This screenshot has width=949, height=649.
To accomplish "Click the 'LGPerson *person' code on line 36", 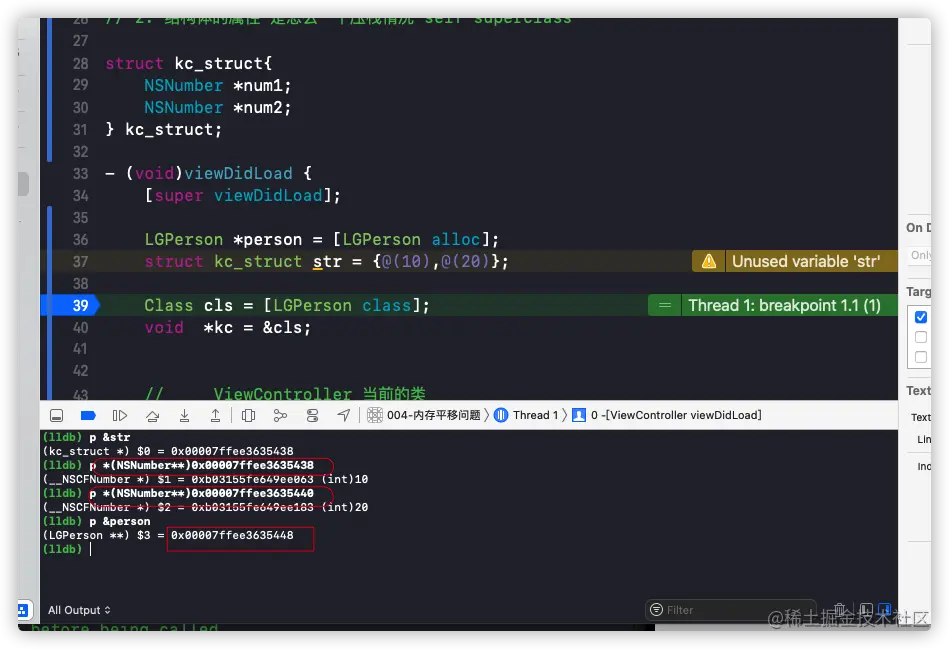I will pos(223,240).
